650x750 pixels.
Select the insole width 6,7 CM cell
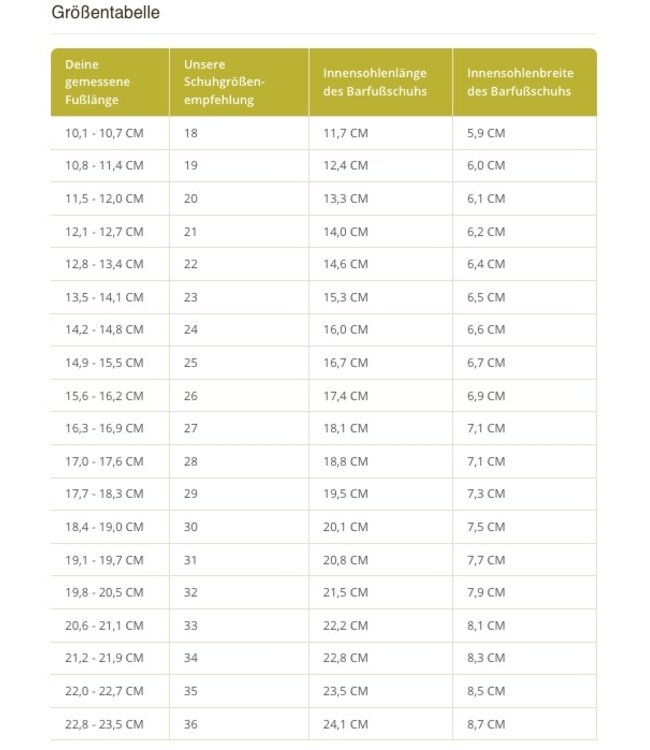click(486, 363)
